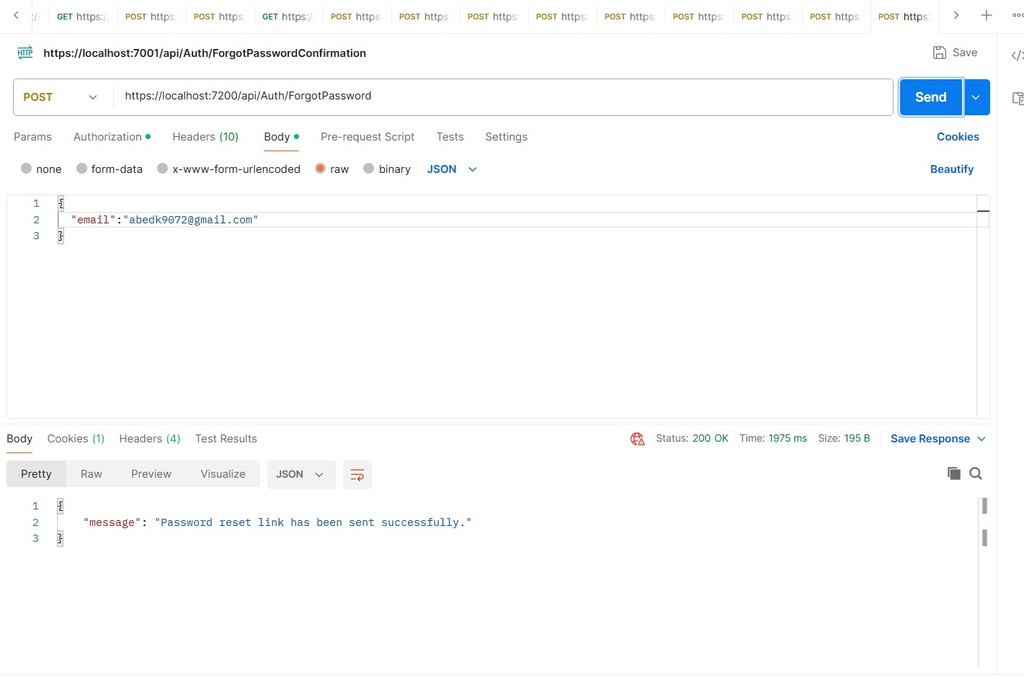Open the response Cookies (1) tab
The image size is (1024, 678).
click(76, 439)
